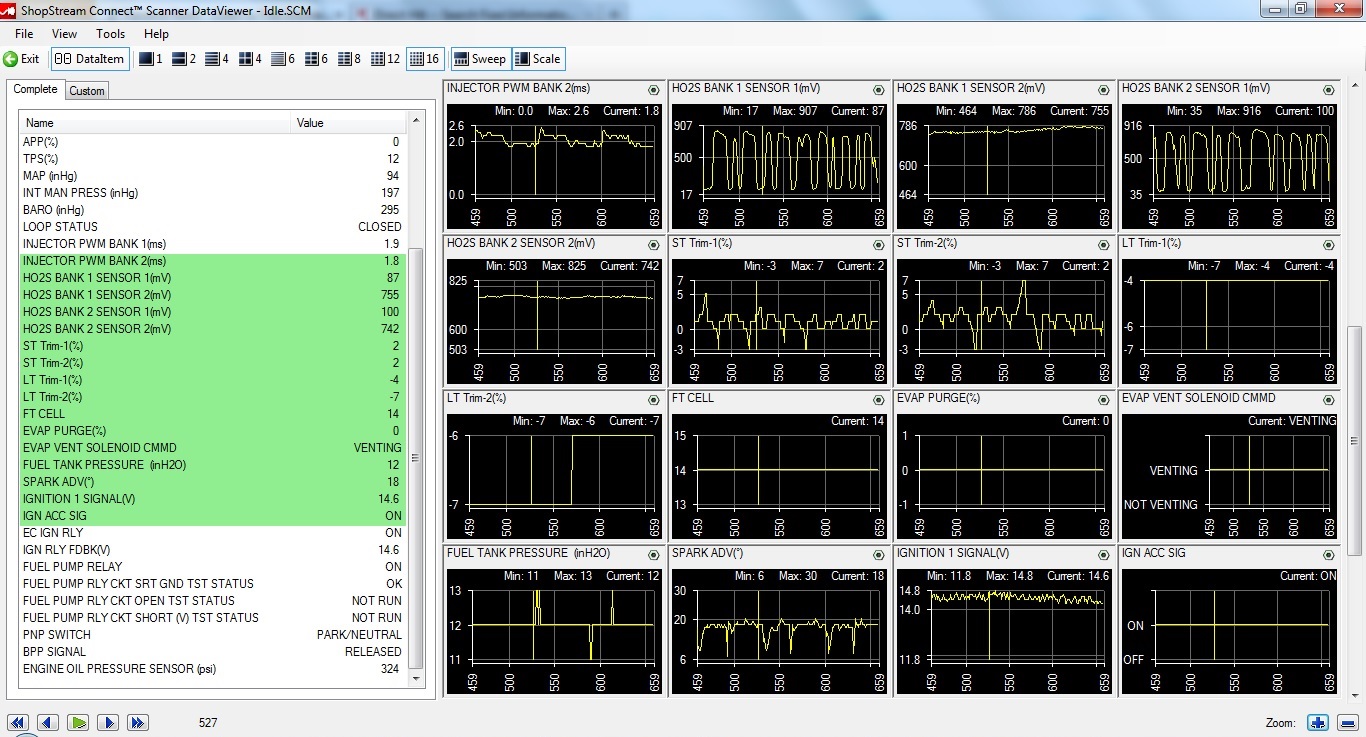1366x737 pixels.
Task: Toggle the IGN ACC SIG graph radio button
Action: [1329, 555]
